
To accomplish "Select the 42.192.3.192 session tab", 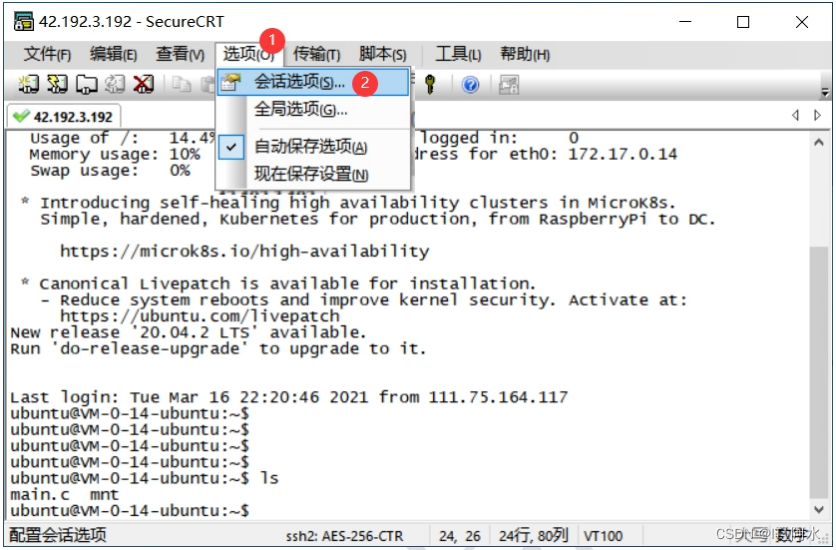I will [x=65, y=116].
